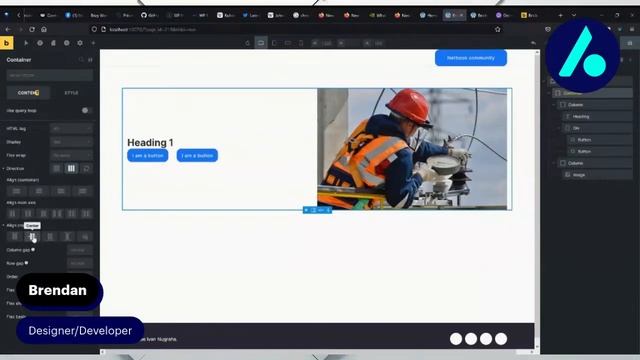The width and height of the screenshot is (640, 360).
Task: Select the highlighted Container in structure panel
Action: point(593,93)
